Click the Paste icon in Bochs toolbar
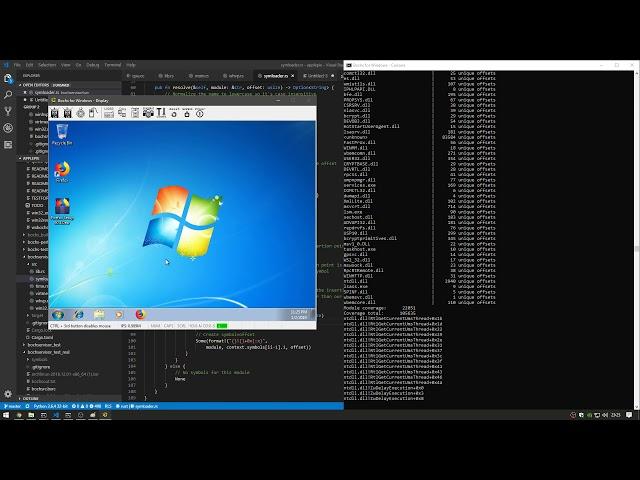 coord(135,113)
